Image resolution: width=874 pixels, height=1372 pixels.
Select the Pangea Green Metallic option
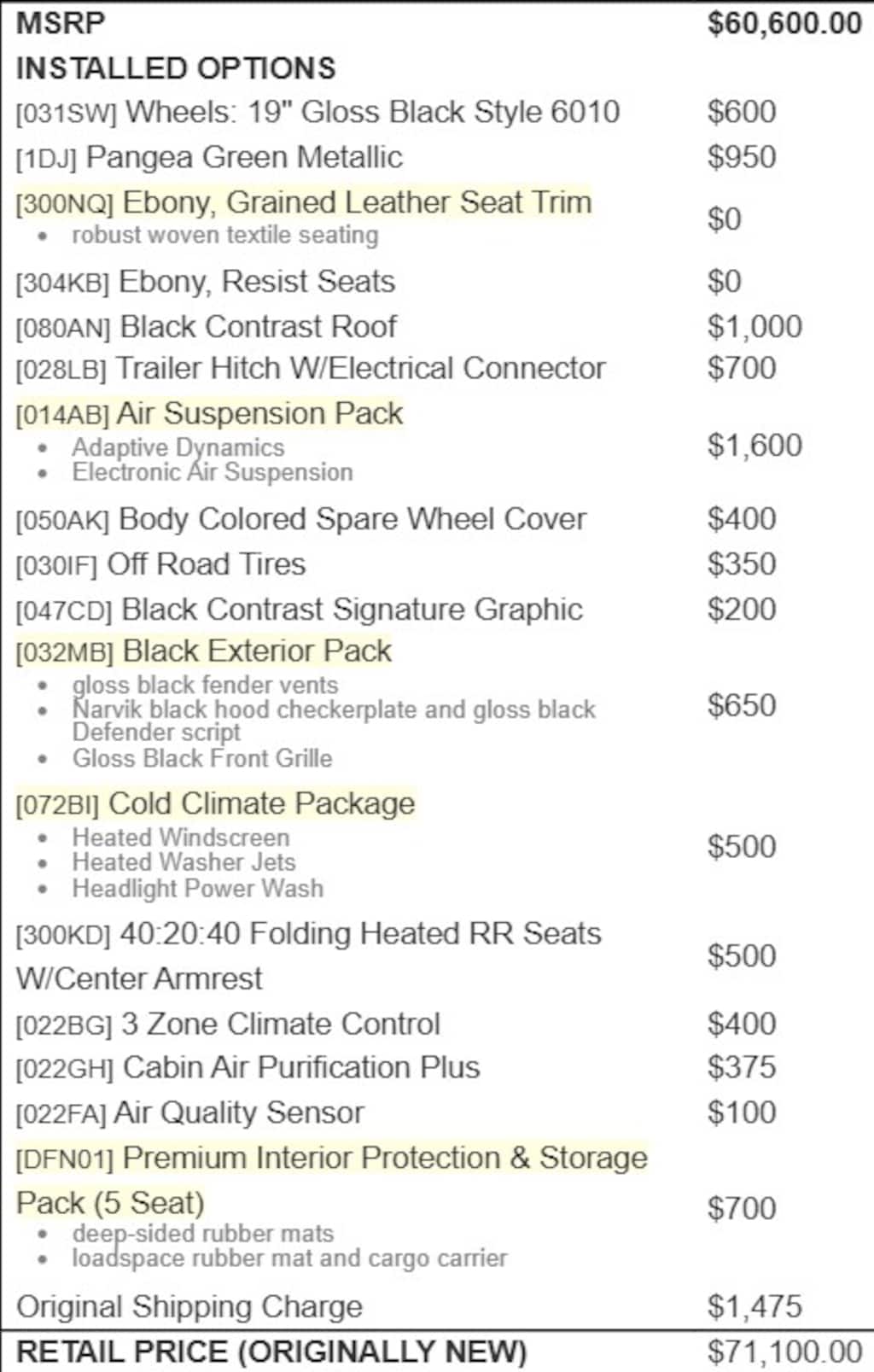tap(243, 157)
